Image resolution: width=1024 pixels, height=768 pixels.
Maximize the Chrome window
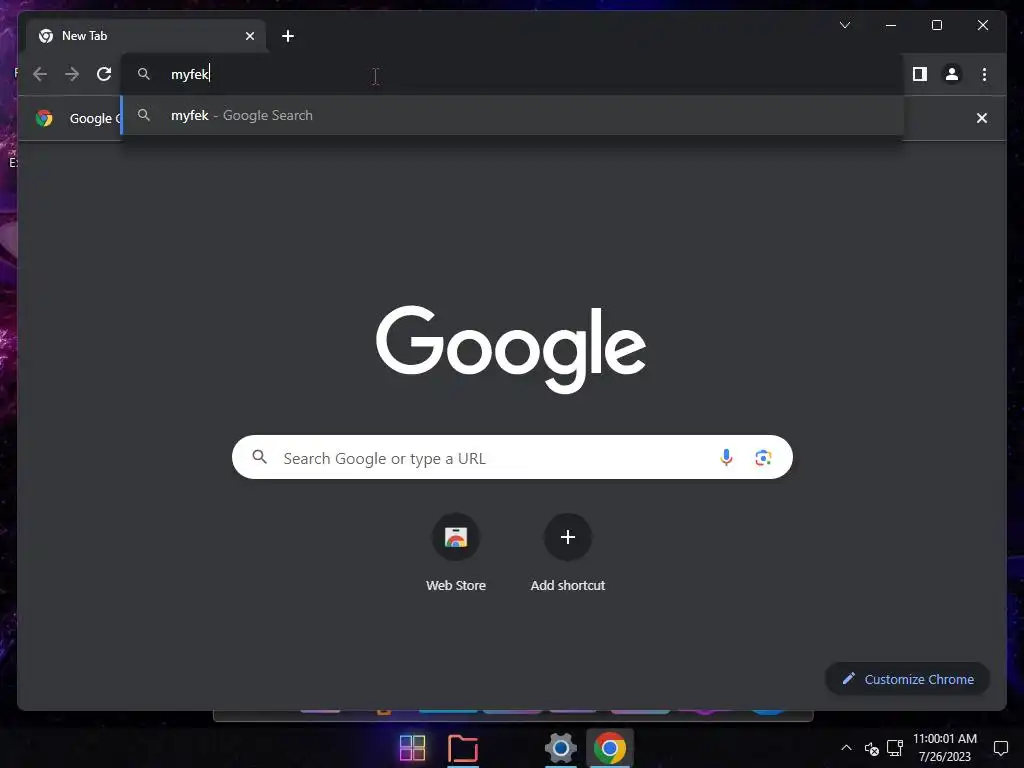(936, 25)
